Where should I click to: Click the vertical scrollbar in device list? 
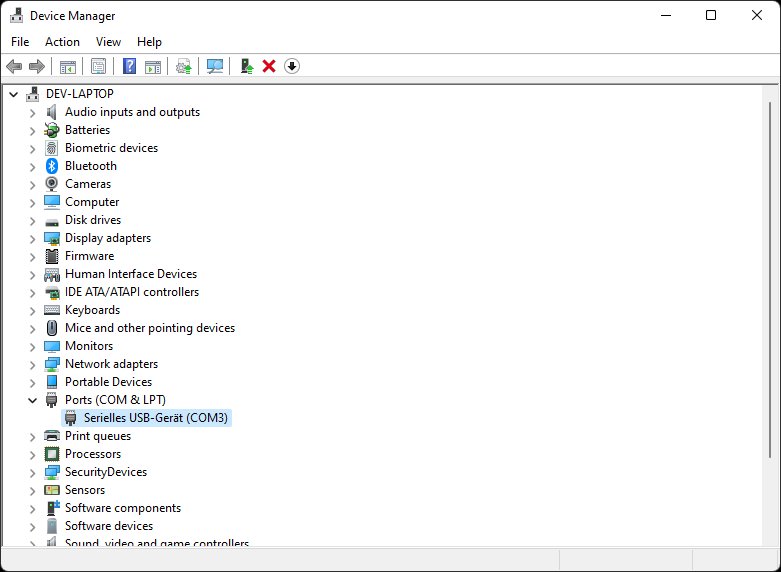pos(769,300)
